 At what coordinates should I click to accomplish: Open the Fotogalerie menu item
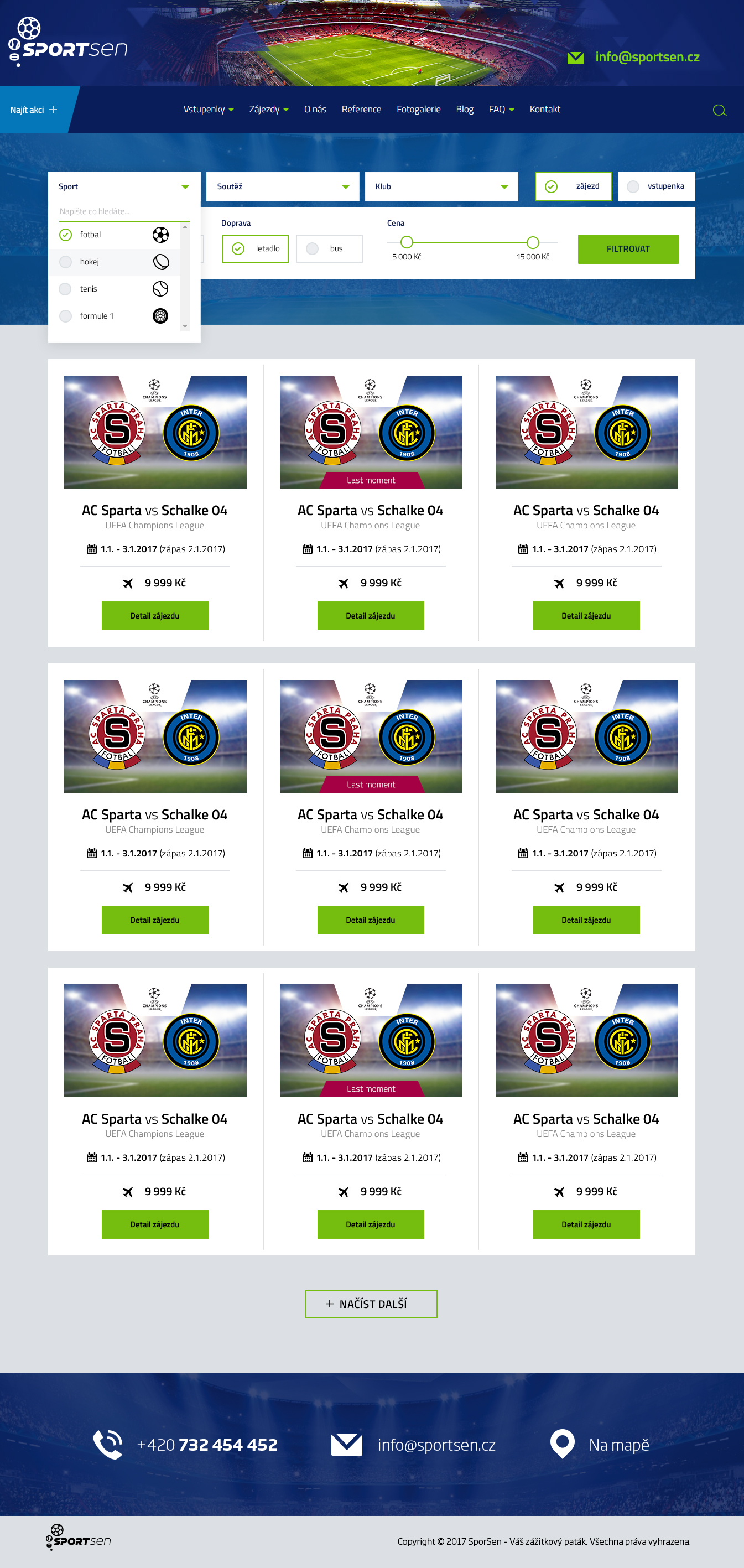(419, 109)
